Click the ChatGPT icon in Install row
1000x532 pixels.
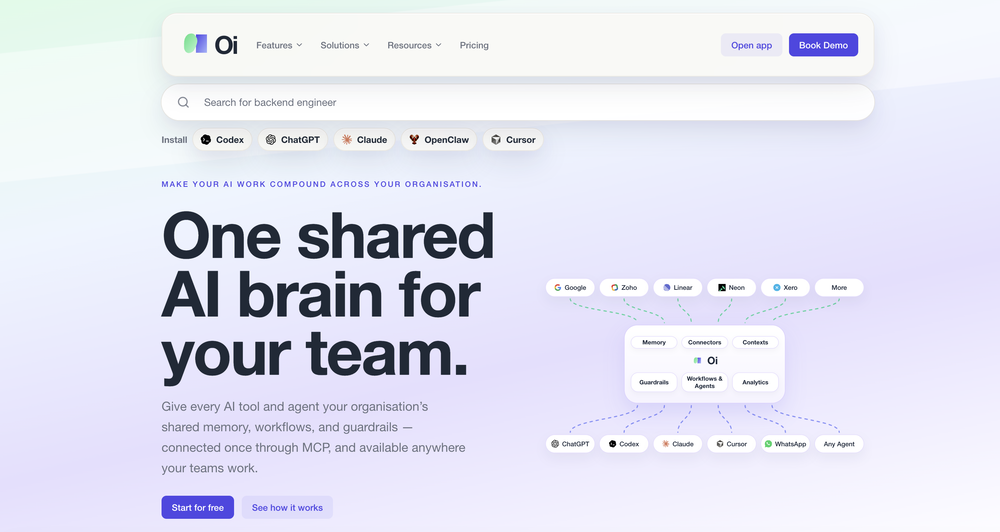271,140
